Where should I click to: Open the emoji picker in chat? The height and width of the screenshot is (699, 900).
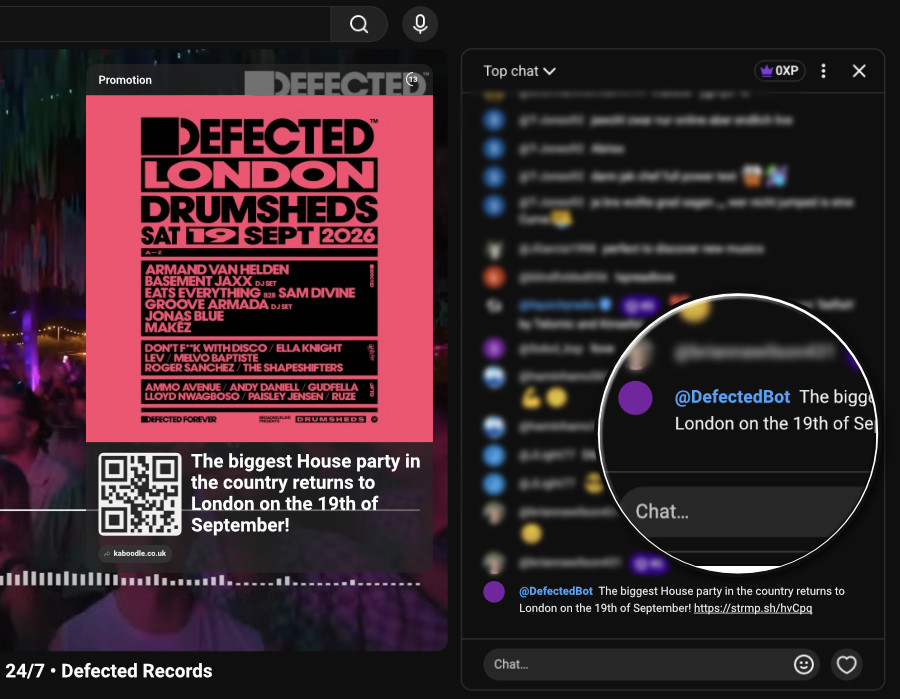click(x=804, y=664)
